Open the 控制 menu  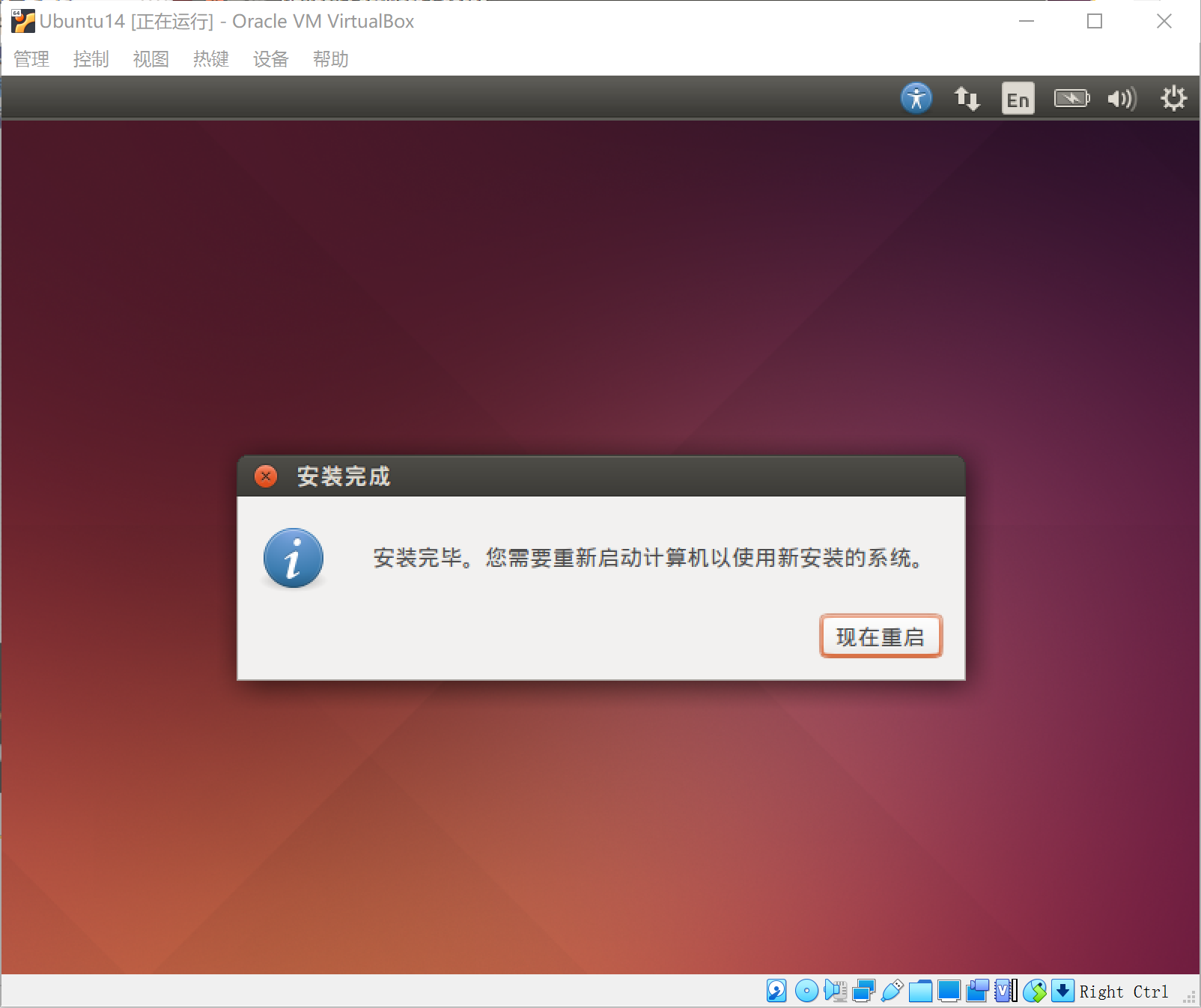click(91, 59)
